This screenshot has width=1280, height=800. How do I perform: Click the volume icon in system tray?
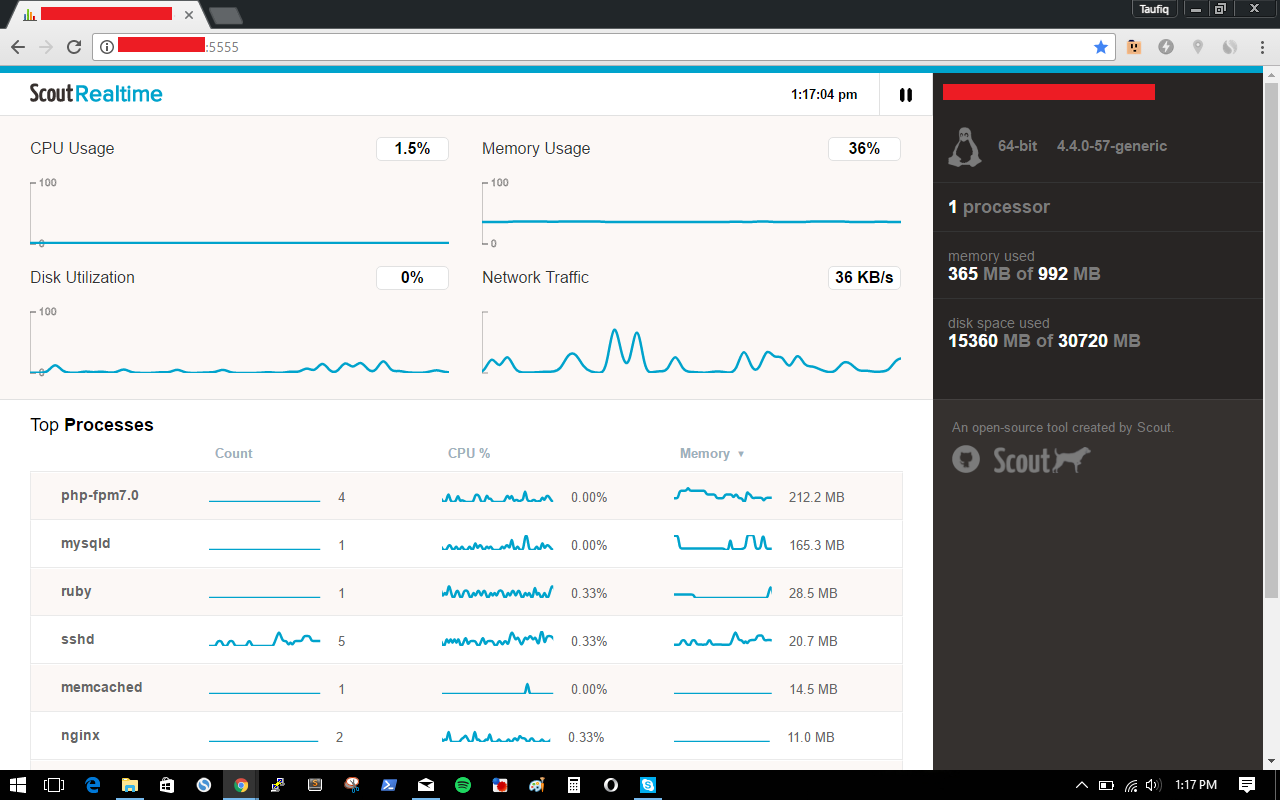point(1153,785)
